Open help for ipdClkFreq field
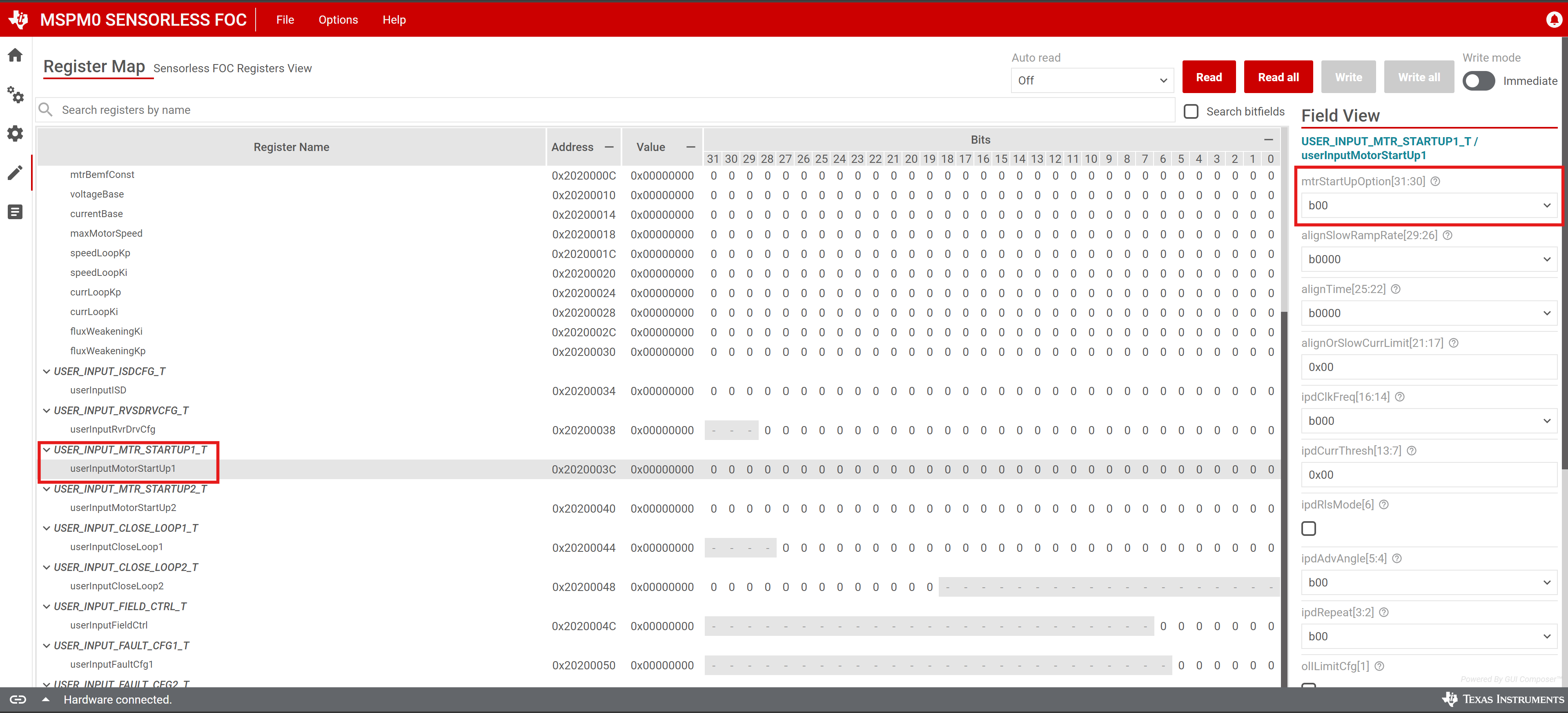Image resolution: width=1568 pixels, height=713 pixels. point(1400,397)
